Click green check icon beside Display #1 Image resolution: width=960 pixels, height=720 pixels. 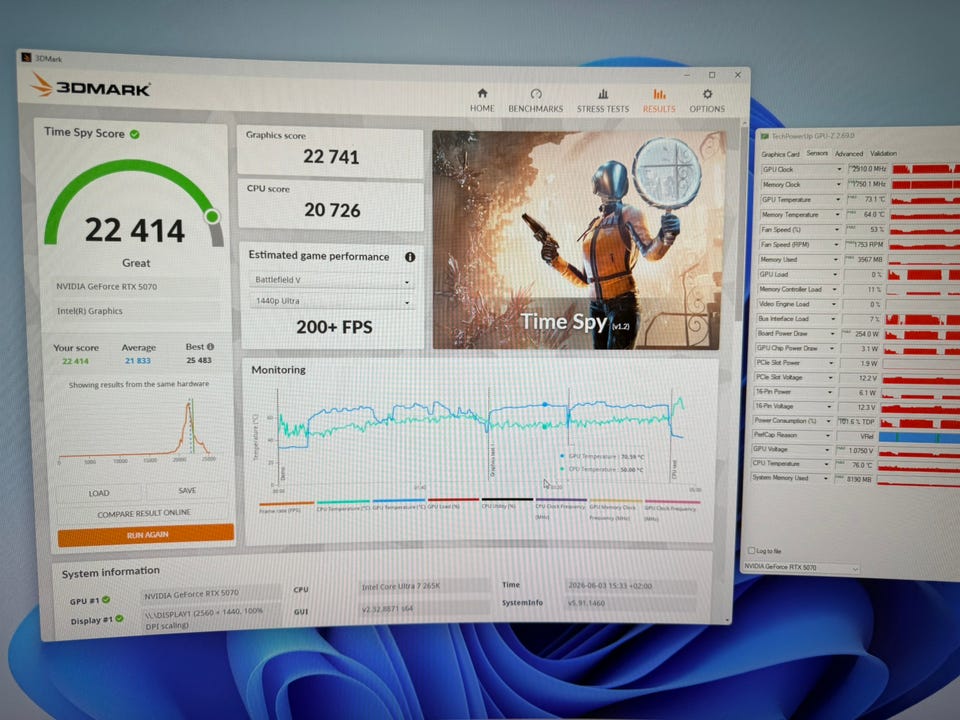click(x=119, y=618)
